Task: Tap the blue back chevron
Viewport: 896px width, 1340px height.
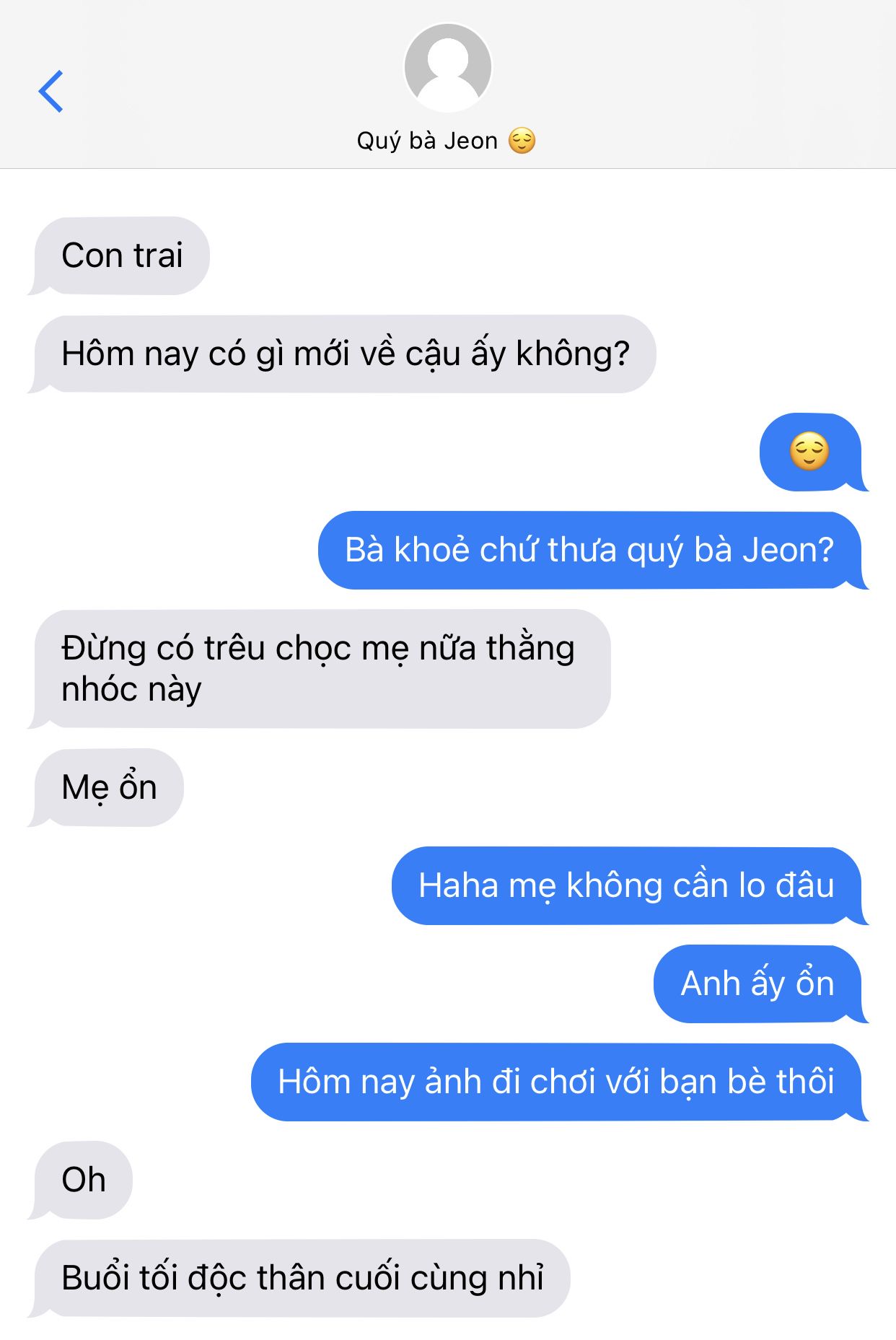Action: coord(51,92)
